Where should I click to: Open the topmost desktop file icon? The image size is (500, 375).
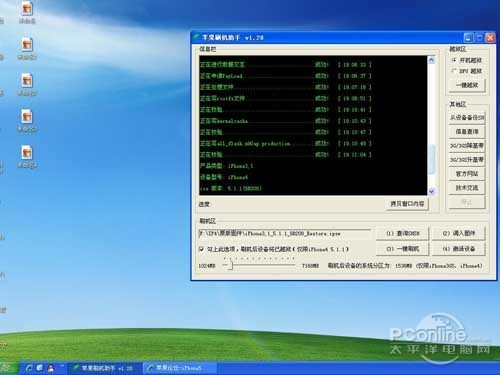tap(27, 9)
